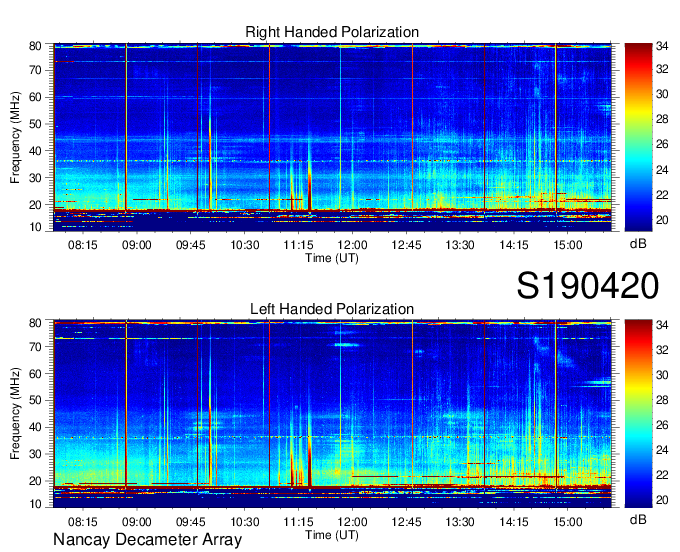
Task: Click the 30 MHz tick of Left Handed plot
Action: pos(35,454)
